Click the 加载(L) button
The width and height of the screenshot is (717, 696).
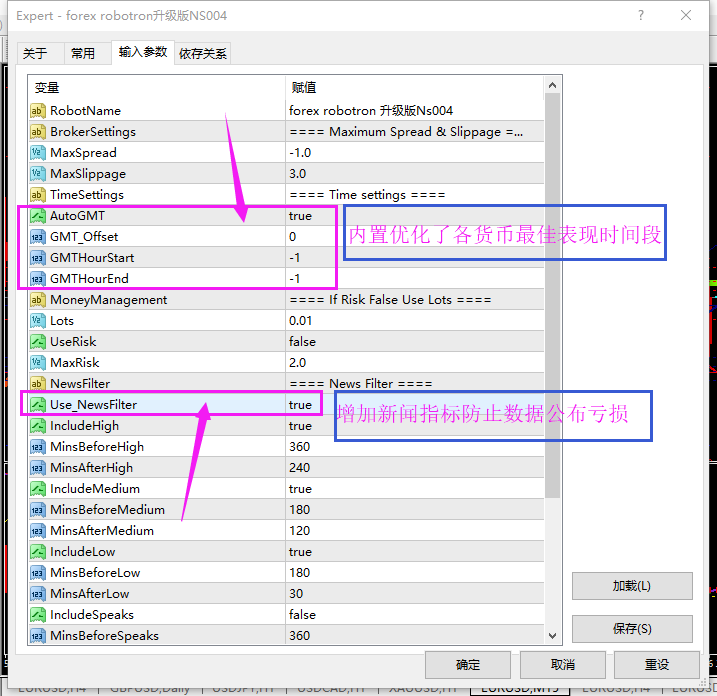632,586
